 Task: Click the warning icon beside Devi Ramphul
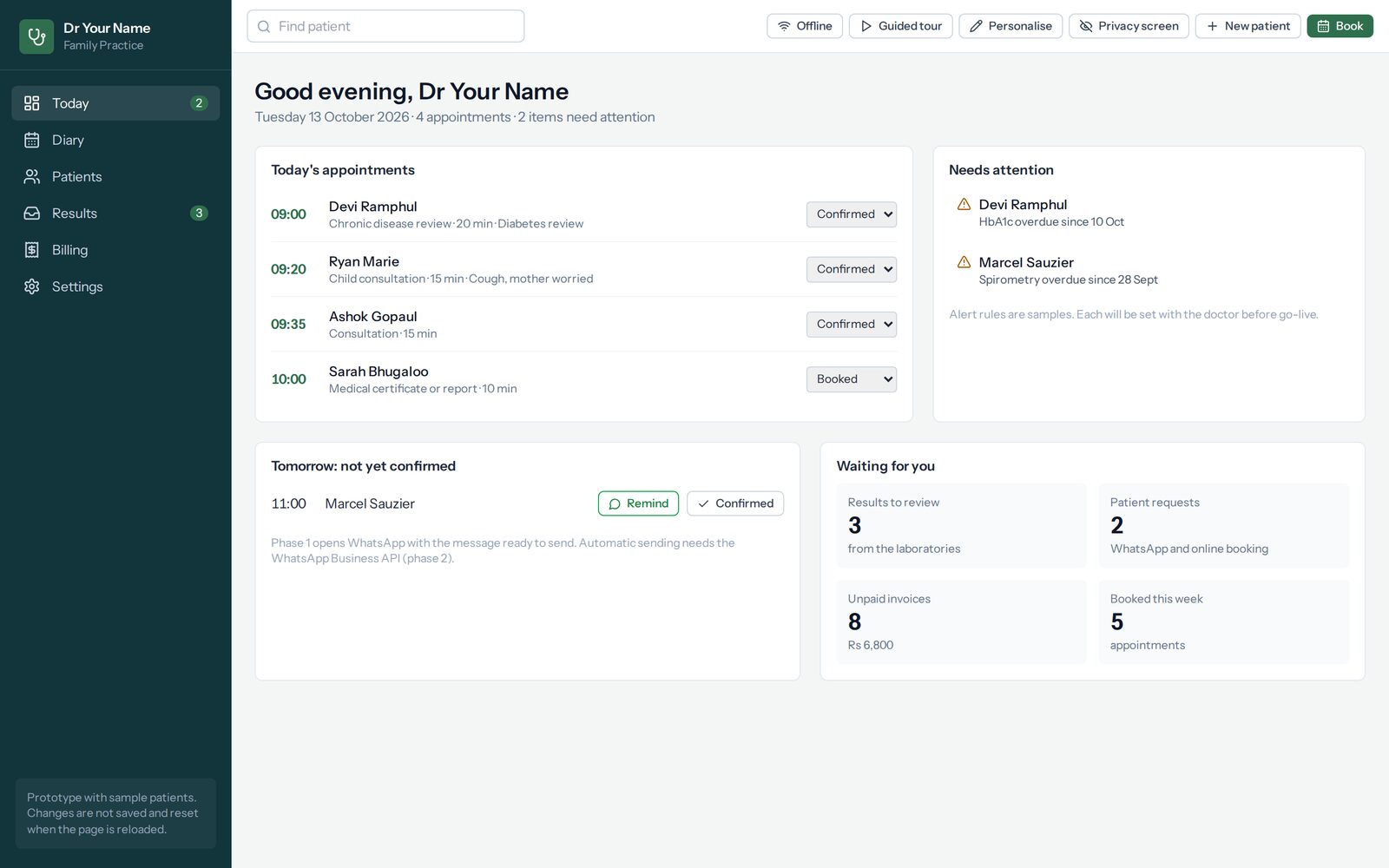(x=964, y=204)
